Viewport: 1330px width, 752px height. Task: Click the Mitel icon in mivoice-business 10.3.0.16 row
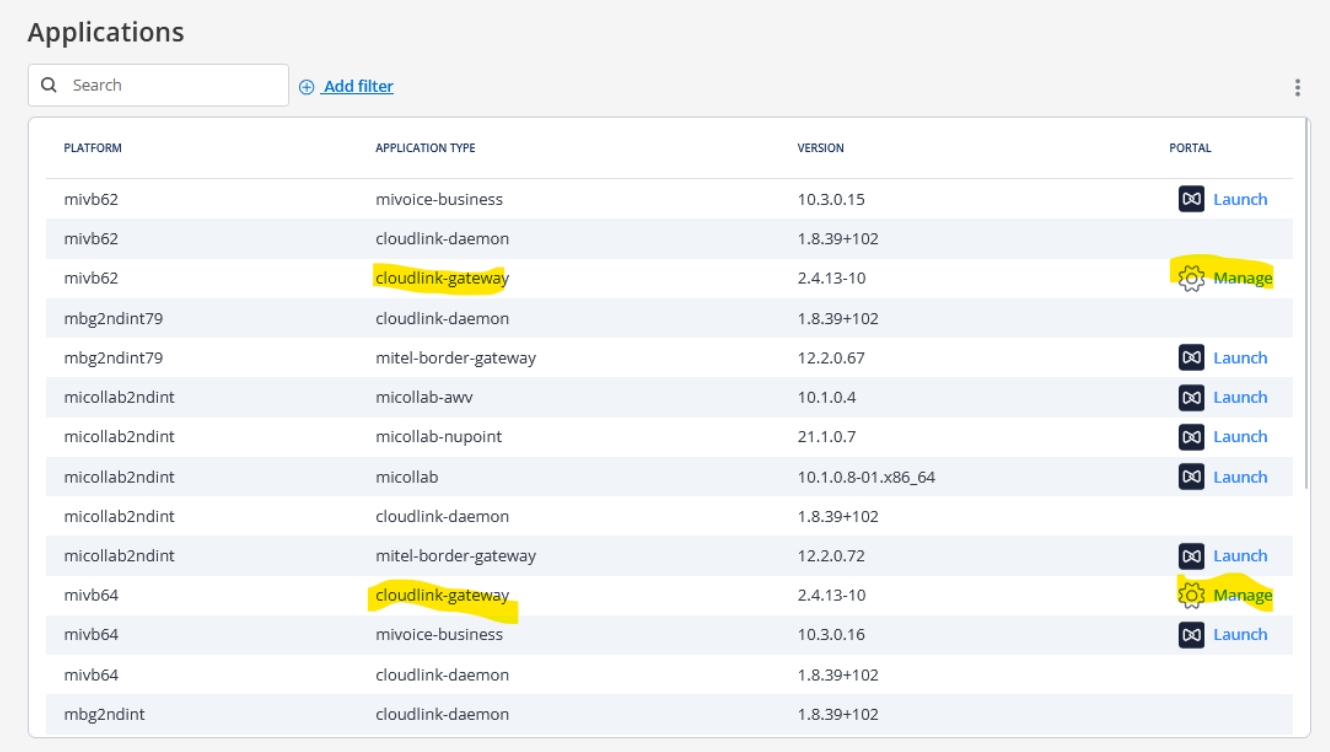point(1191,634)
